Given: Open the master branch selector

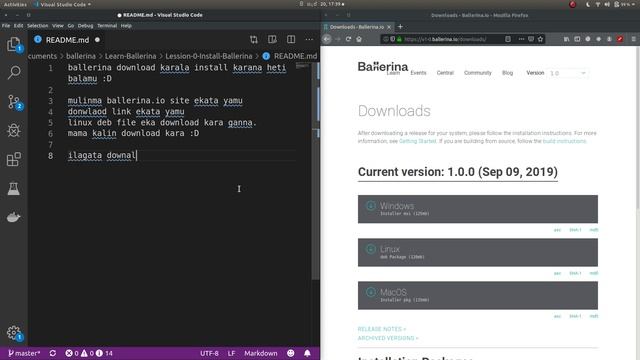Looking at the screenshot, I should click(24, 353).
